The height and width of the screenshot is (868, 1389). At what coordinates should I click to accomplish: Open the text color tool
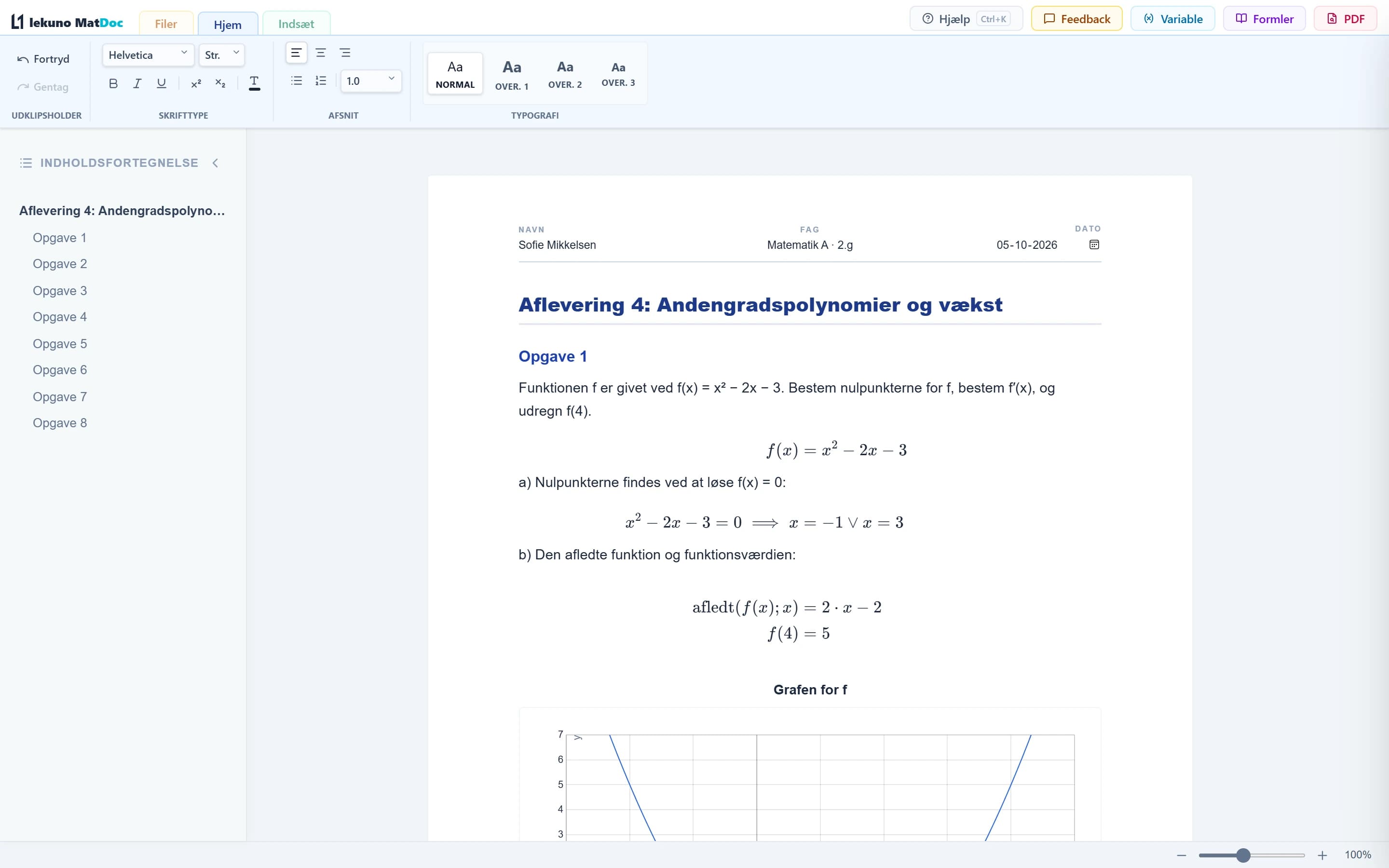254,83
